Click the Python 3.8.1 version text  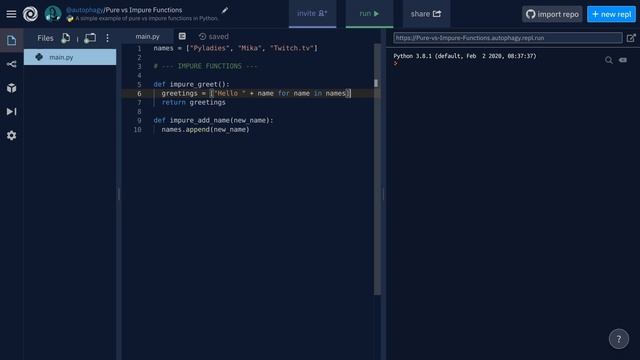pos(465,56)
